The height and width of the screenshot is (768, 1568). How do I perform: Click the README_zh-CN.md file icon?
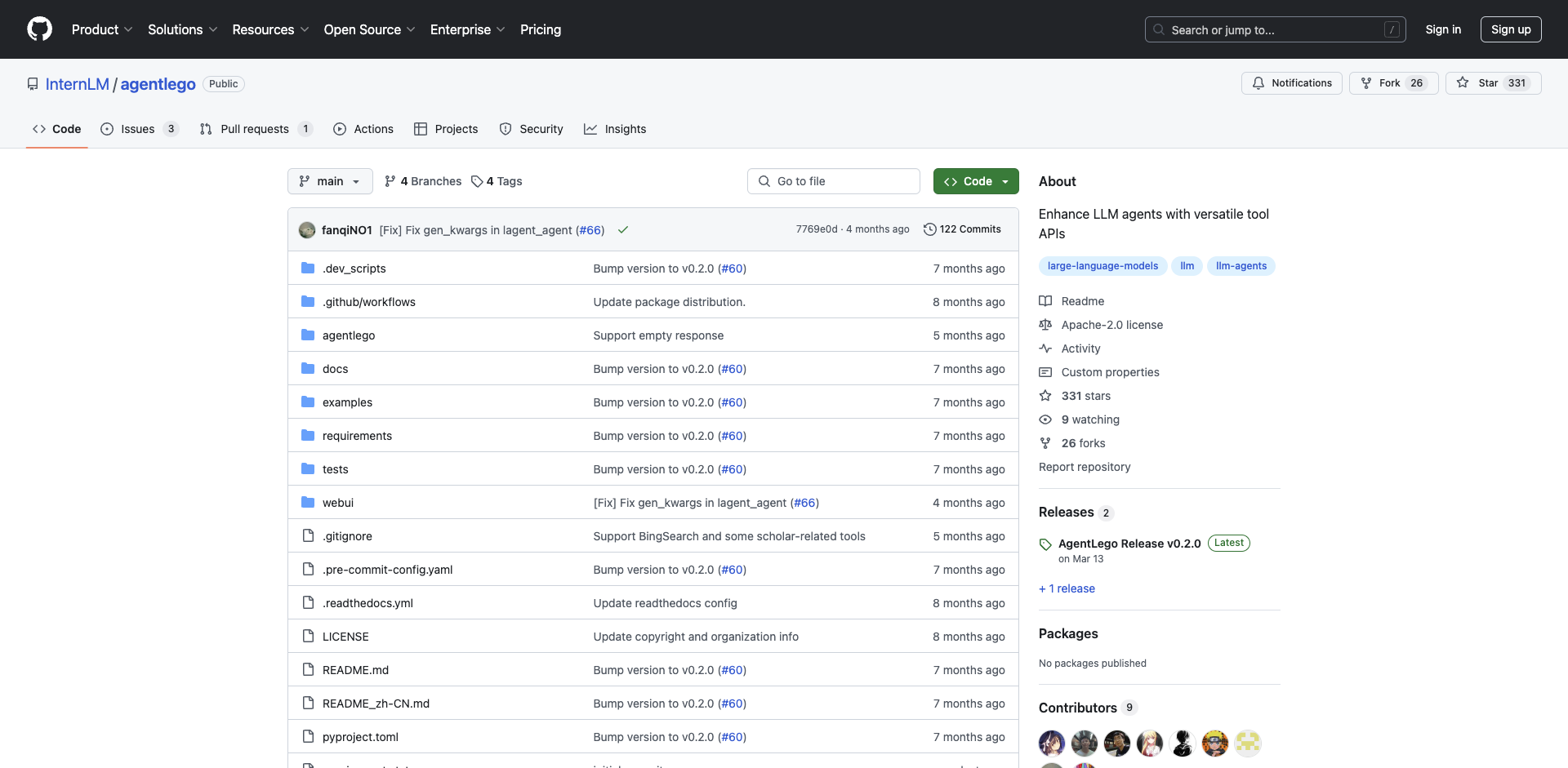pyautogui.click(x=308, y=703)
